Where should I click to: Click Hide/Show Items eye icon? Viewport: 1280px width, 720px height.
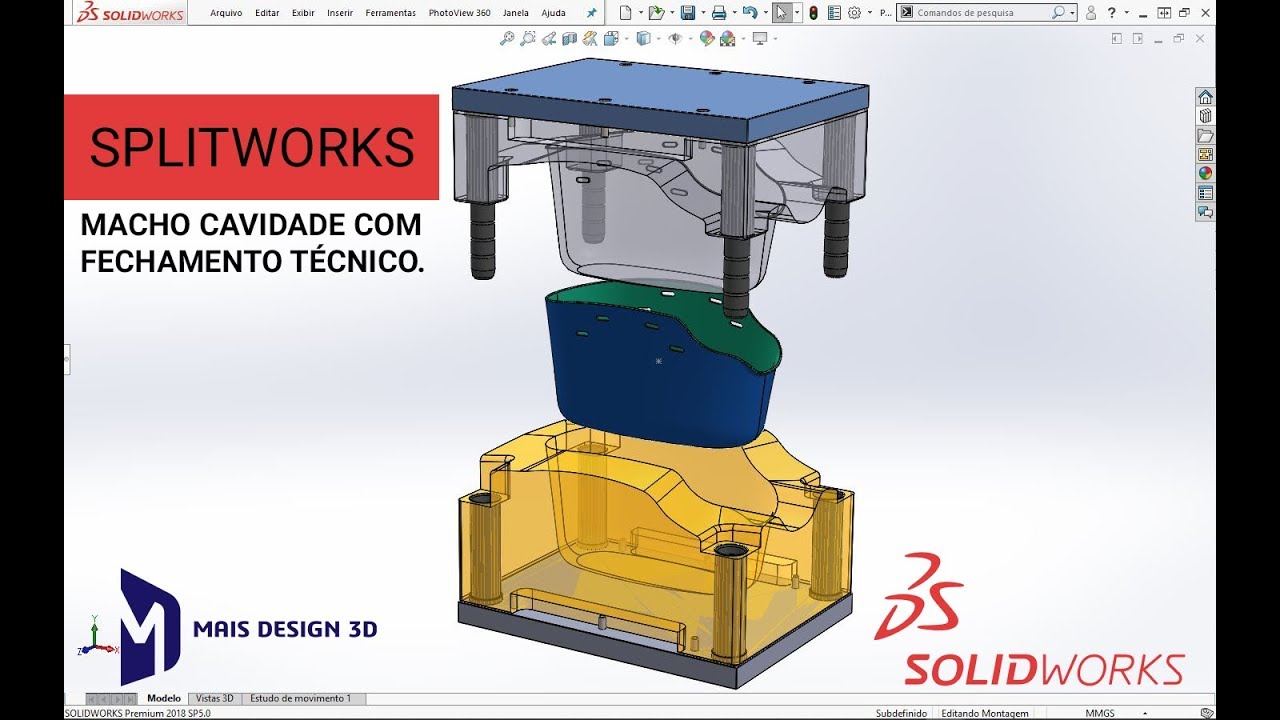pyautogui.click(x=675, y=38)
